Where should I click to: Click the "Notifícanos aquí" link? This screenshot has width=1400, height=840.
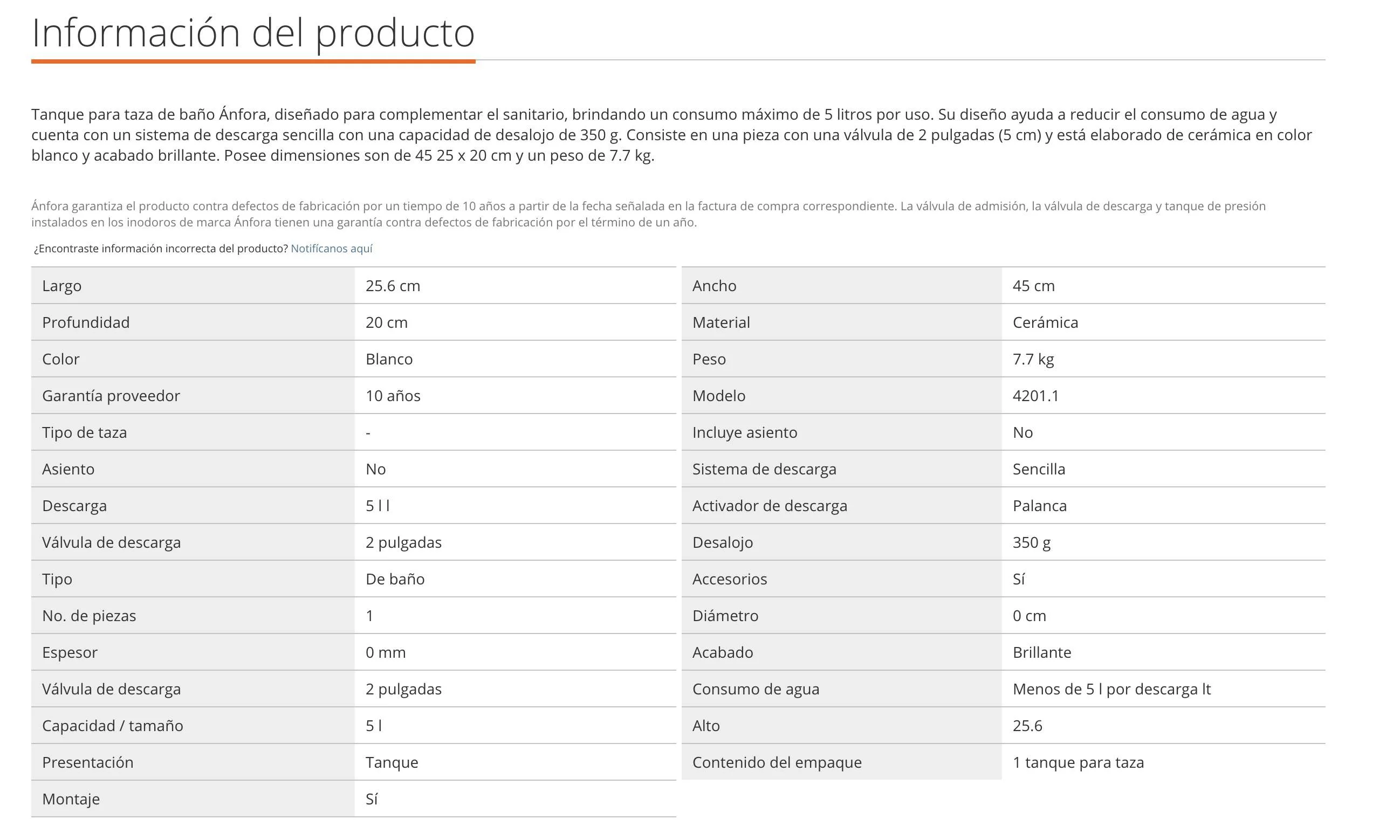pyautogui.click(x=331, y=249)
